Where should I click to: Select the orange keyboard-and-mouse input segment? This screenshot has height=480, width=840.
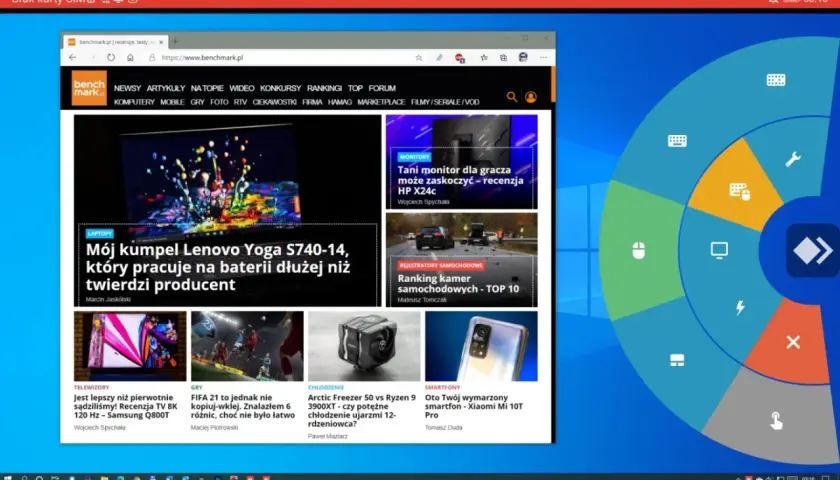[740, 191]
